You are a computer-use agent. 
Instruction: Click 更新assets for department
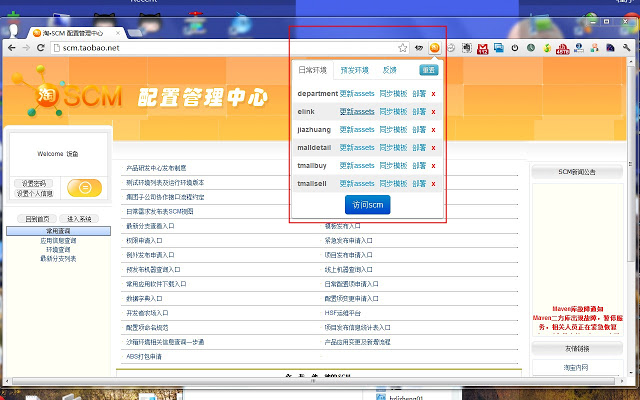(x=357, y=93)
